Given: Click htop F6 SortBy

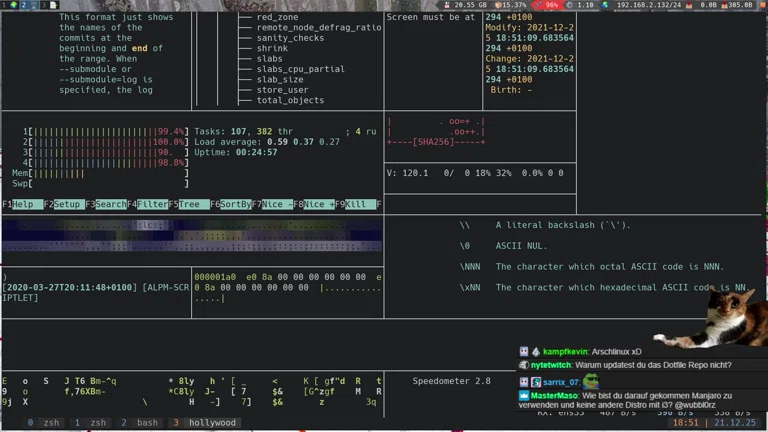Looking at the screenshot, I should 231,204.
